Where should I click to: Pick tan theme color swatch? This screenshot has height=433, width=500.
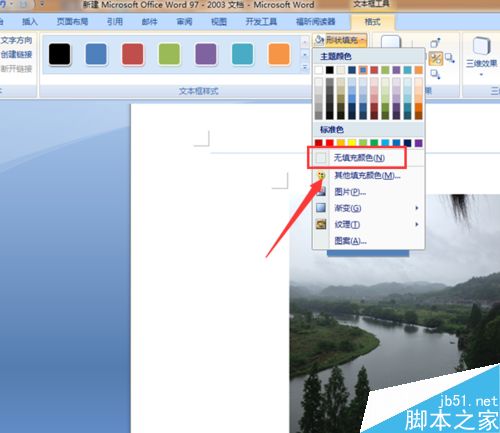pyautogui.click(x=341, y=70)
